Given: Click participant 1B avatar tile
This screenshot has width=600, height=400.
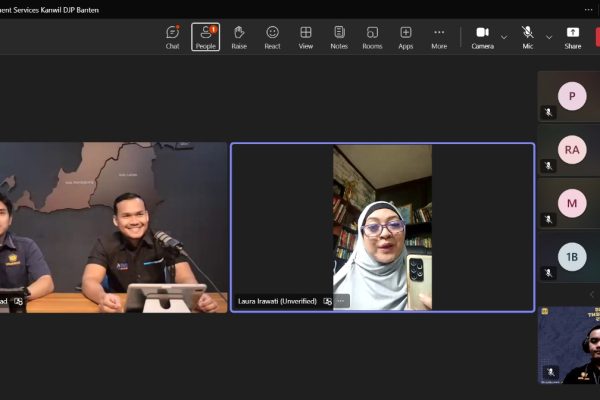Looking at the screenshot, I should (x=572, y=257).
